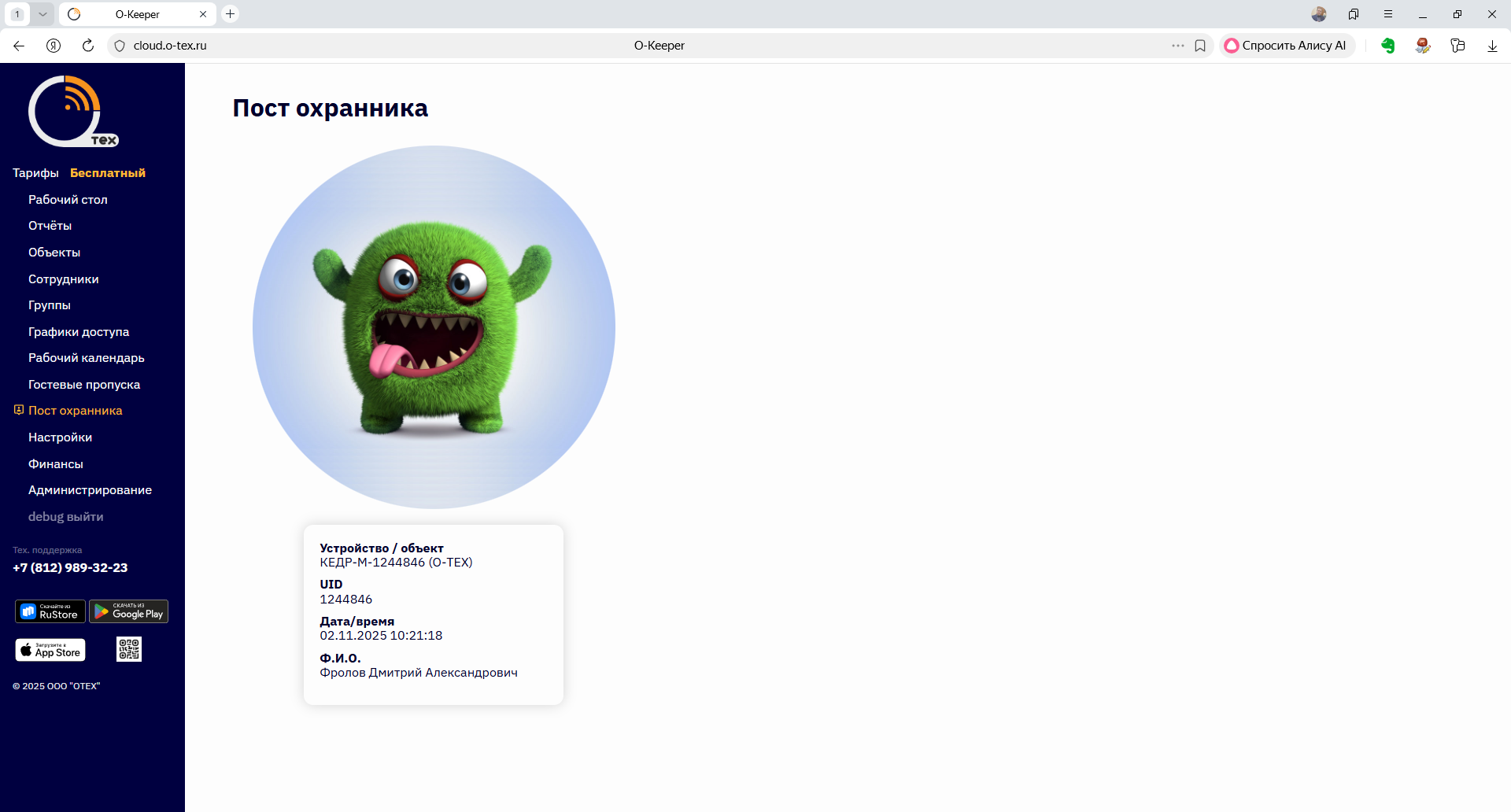Screen dimensions: 1511x812
Task: Open the Google Play store badge
Action: coord(128,611)
